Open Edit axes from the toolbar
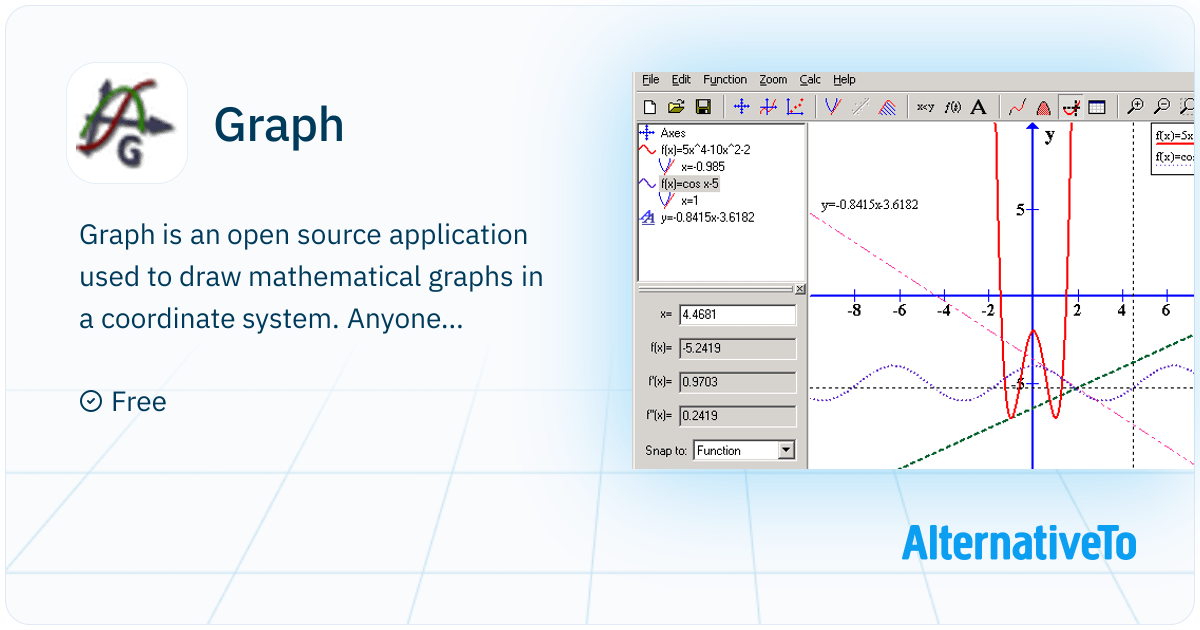Image resolution: width=1200 pixels, height=630 pixels. tap(742, 107)
